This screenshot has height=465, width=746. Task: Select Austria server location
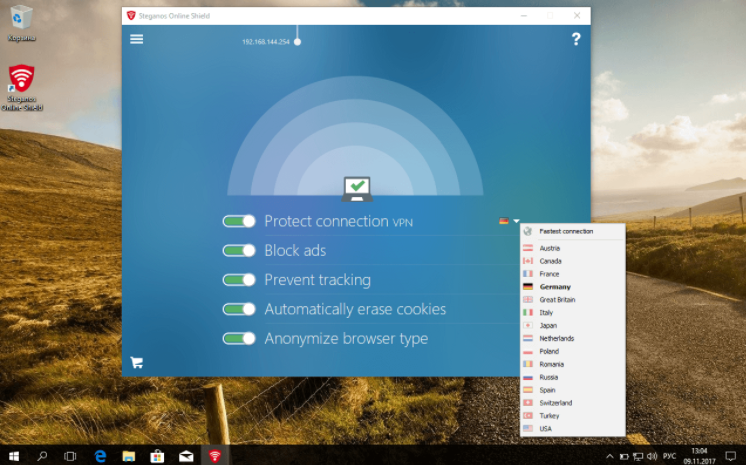coord(573,248)
